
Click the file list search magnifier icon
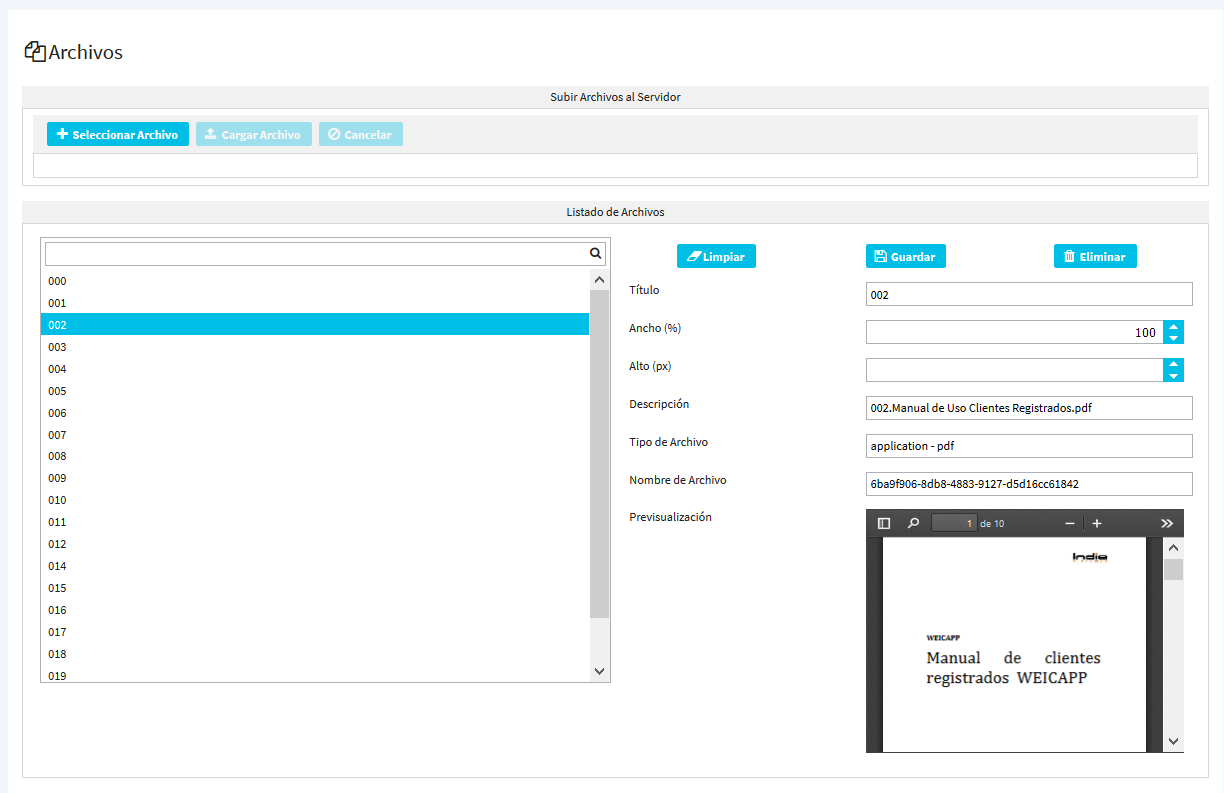tap(595, 254)
